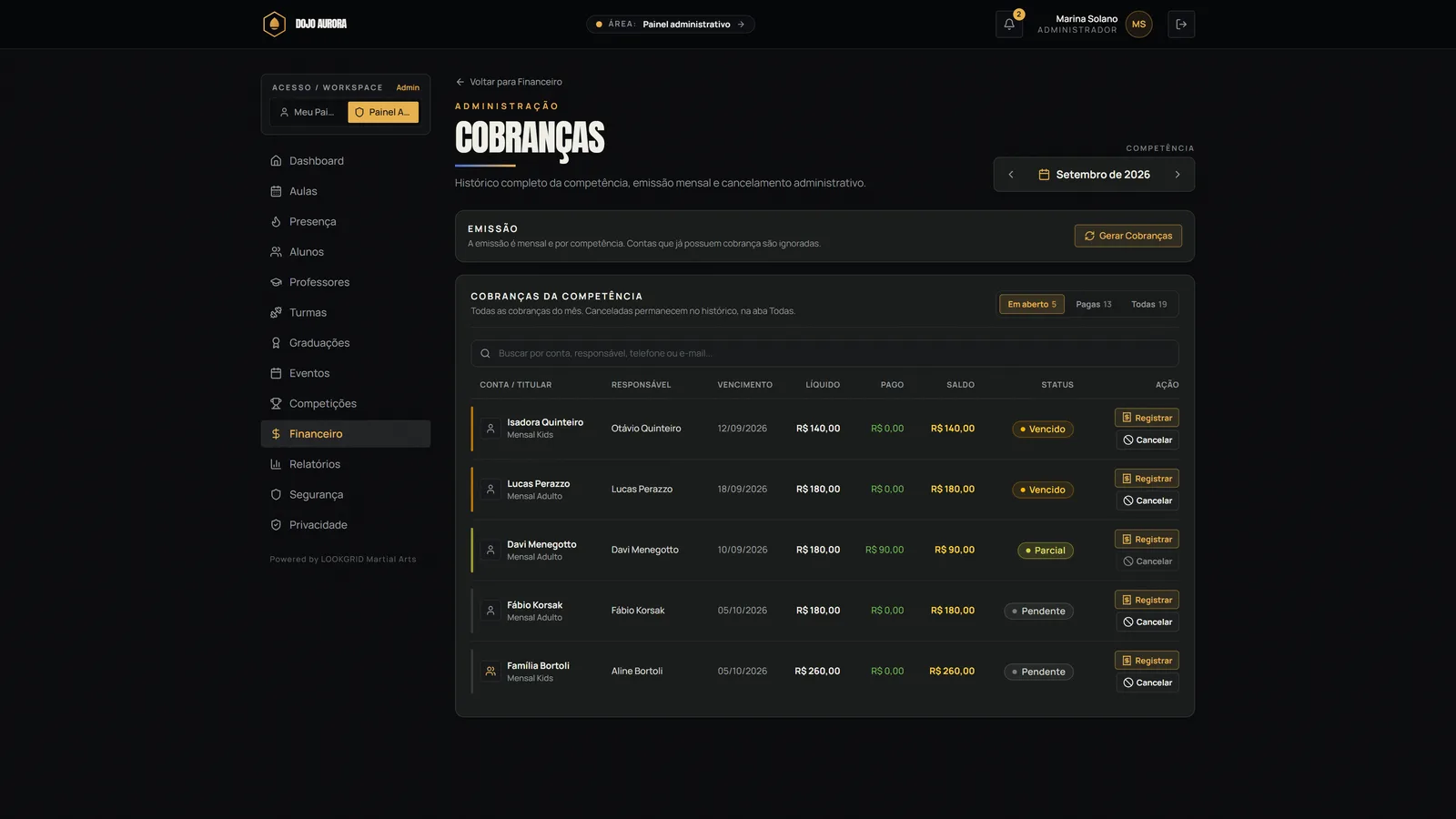Open Privacidade page

pyautogui.click(x=346, y=525)
